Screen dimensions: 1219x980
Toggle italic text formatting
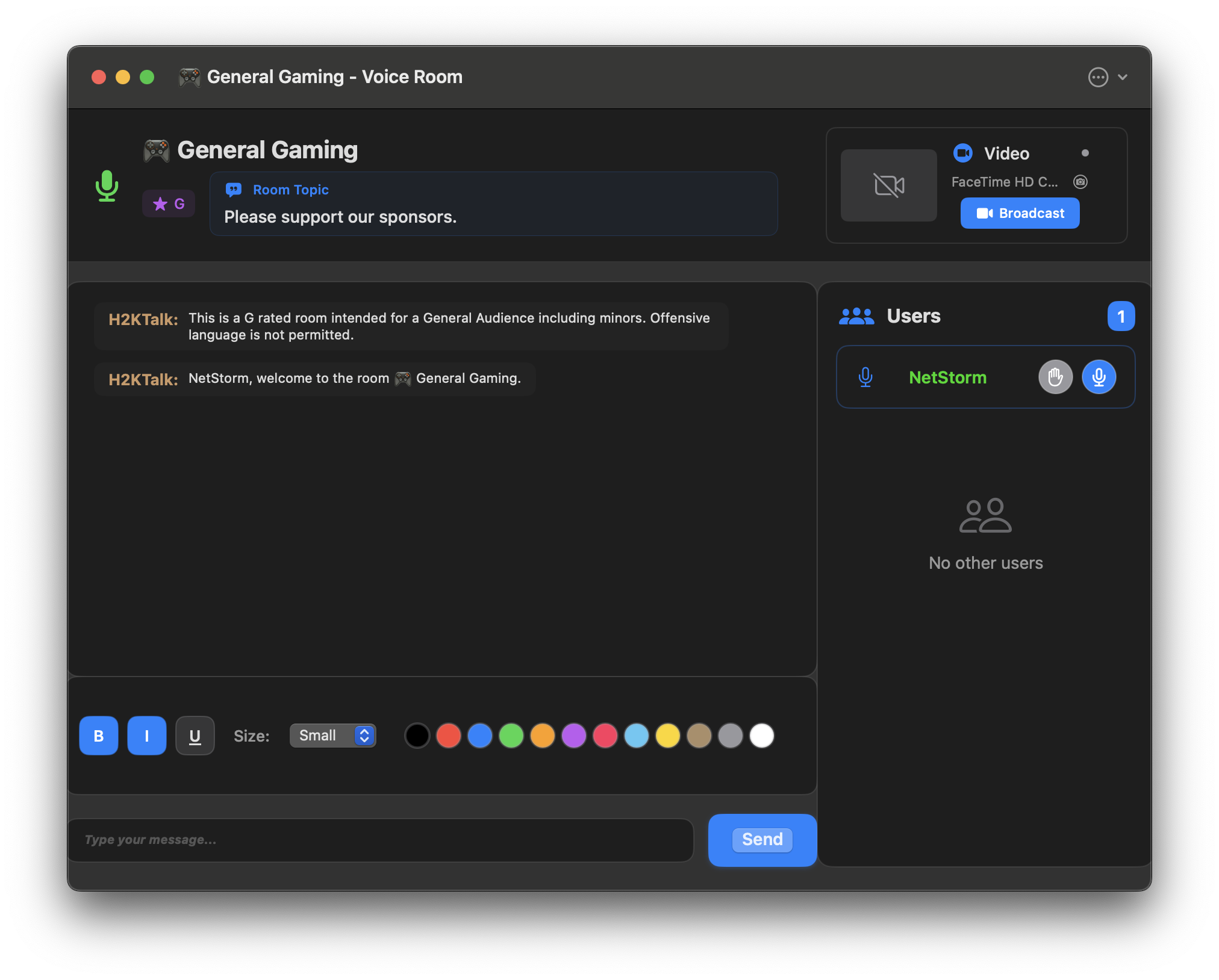tap(146, 736)
